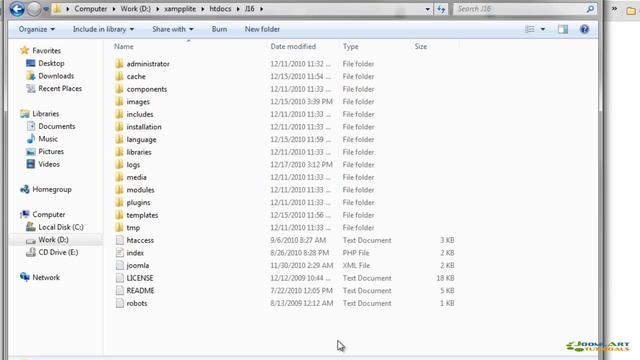This screenshot has height=360, width=640.
Task: Select the tmp folder name
Action: tap(133, 228)
